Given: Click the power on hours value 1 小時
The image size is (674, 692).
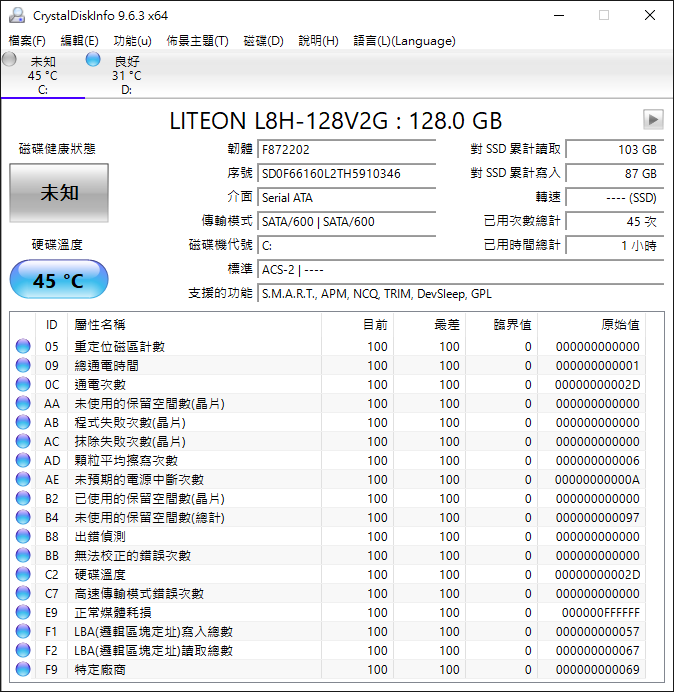Looking at the screenshot, I should pyautogui.click(x=615, y=245).
